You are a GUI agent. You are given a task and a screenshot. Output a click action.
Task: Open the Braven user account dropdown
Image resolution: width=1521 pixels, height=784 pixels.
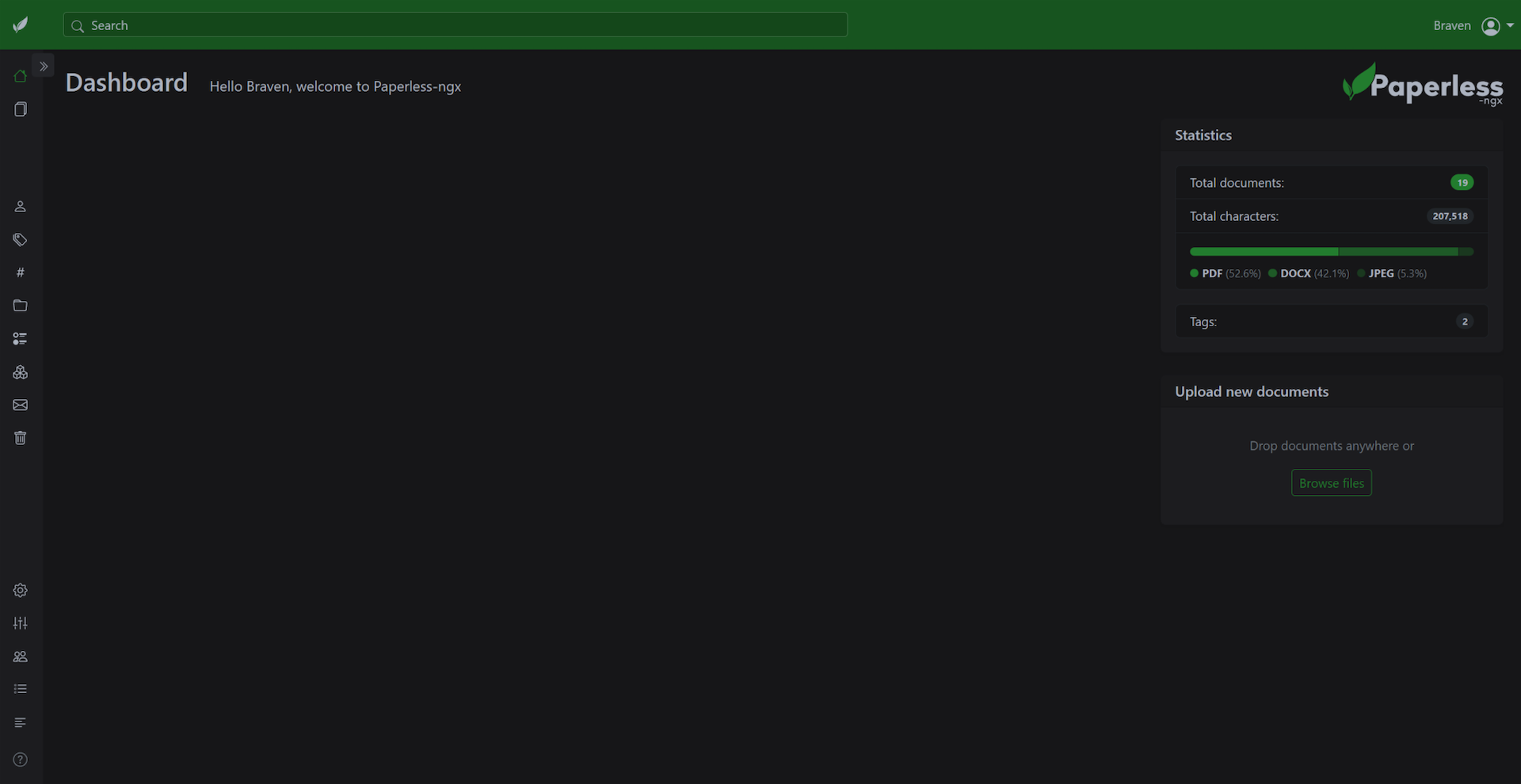[x=1473, y=26]
